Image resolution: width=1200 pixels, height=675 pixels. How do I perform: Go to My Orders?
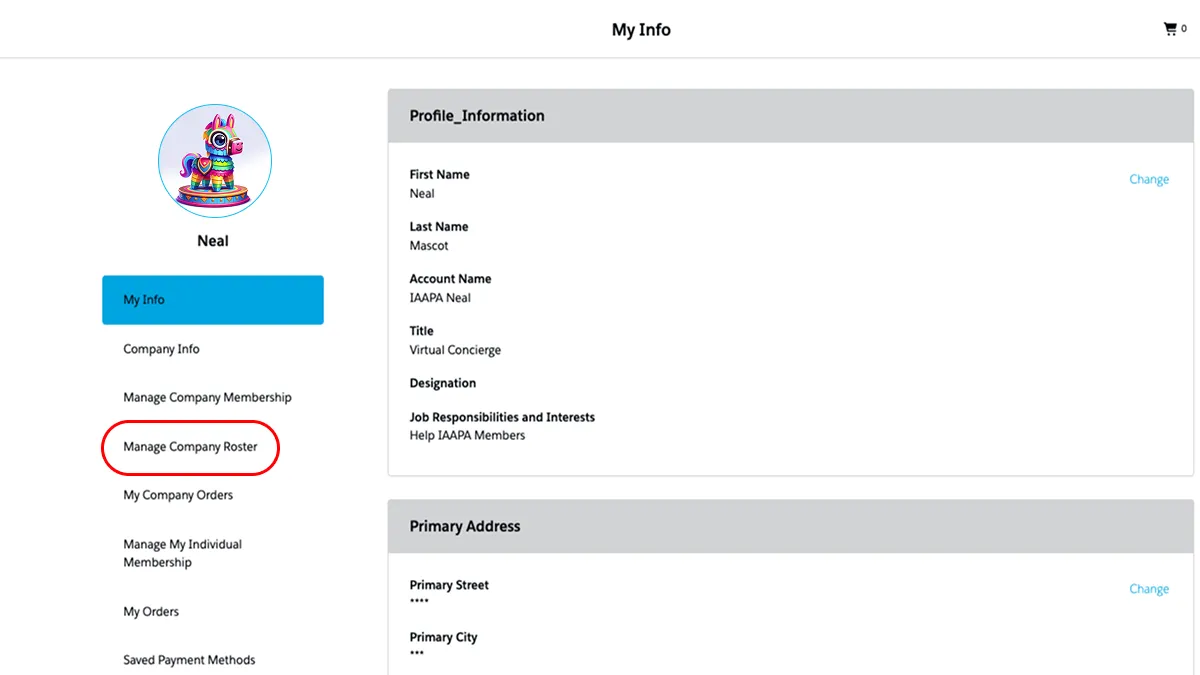click(151, 611)
